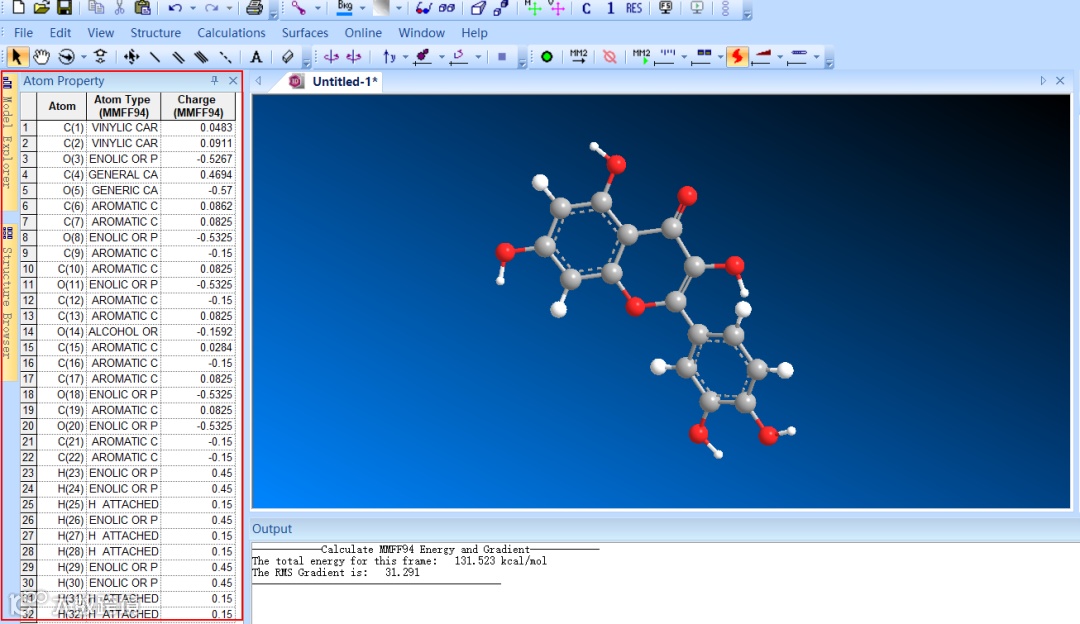Open the Y-axis rotation dropdown arrow
This screenshot has width=1080, height=624.
click(x=406, y=56)
